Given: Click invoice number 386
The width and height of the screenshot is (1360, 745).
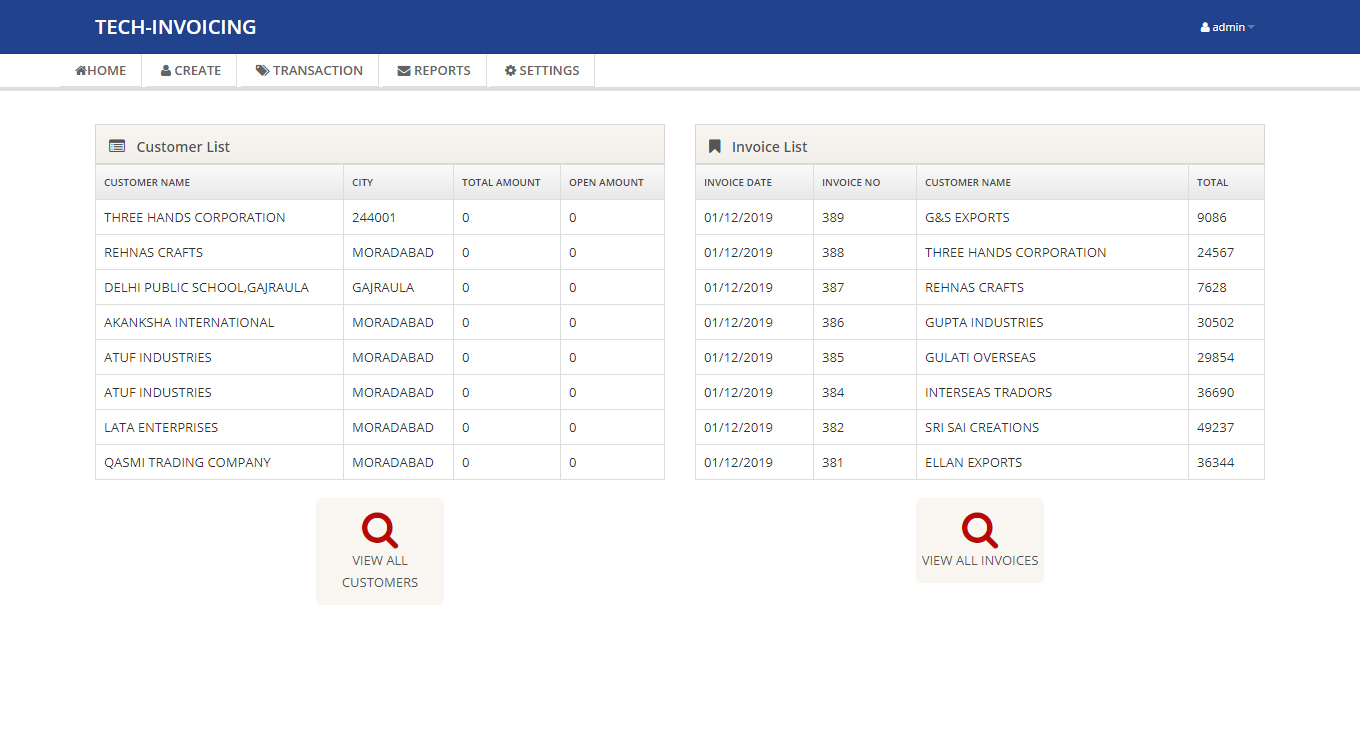Looking at the screenshot, I should tap(833, 322).
